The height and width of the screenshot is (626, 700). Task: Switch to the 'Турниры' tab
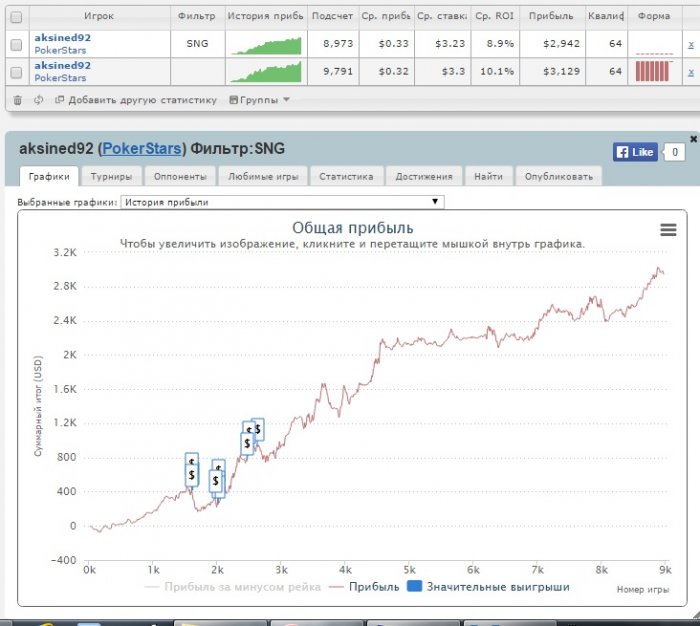click(x=111, y=176)
